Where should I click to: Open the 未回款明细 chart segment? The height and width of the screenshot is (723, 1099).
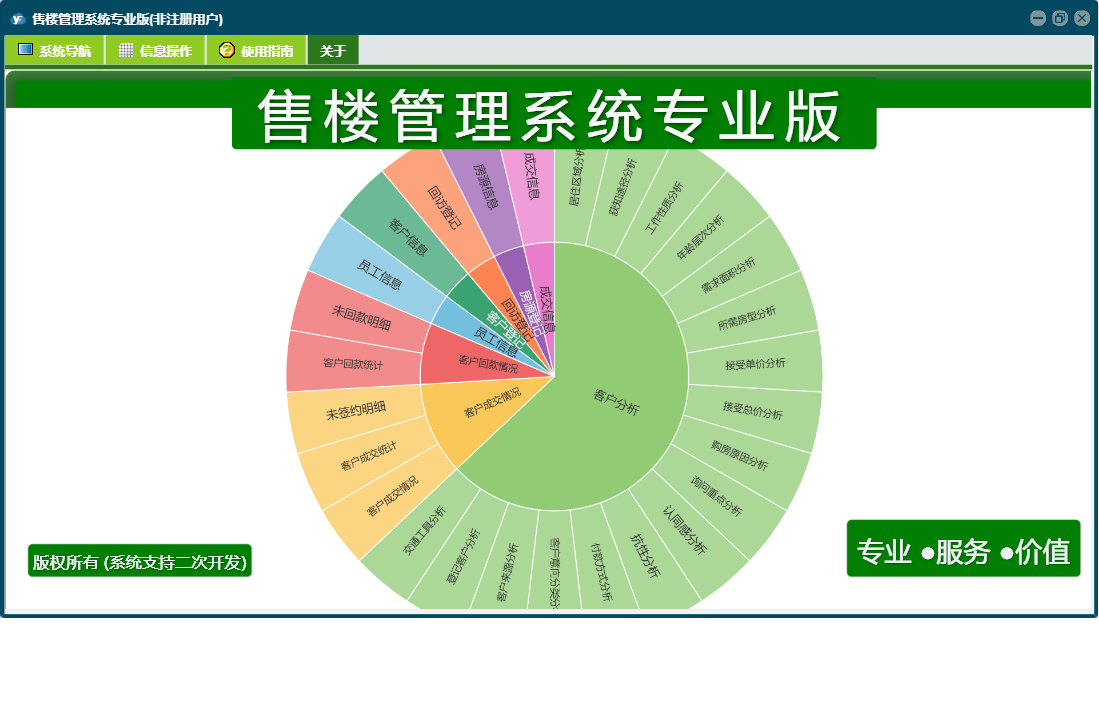(361, 317)
